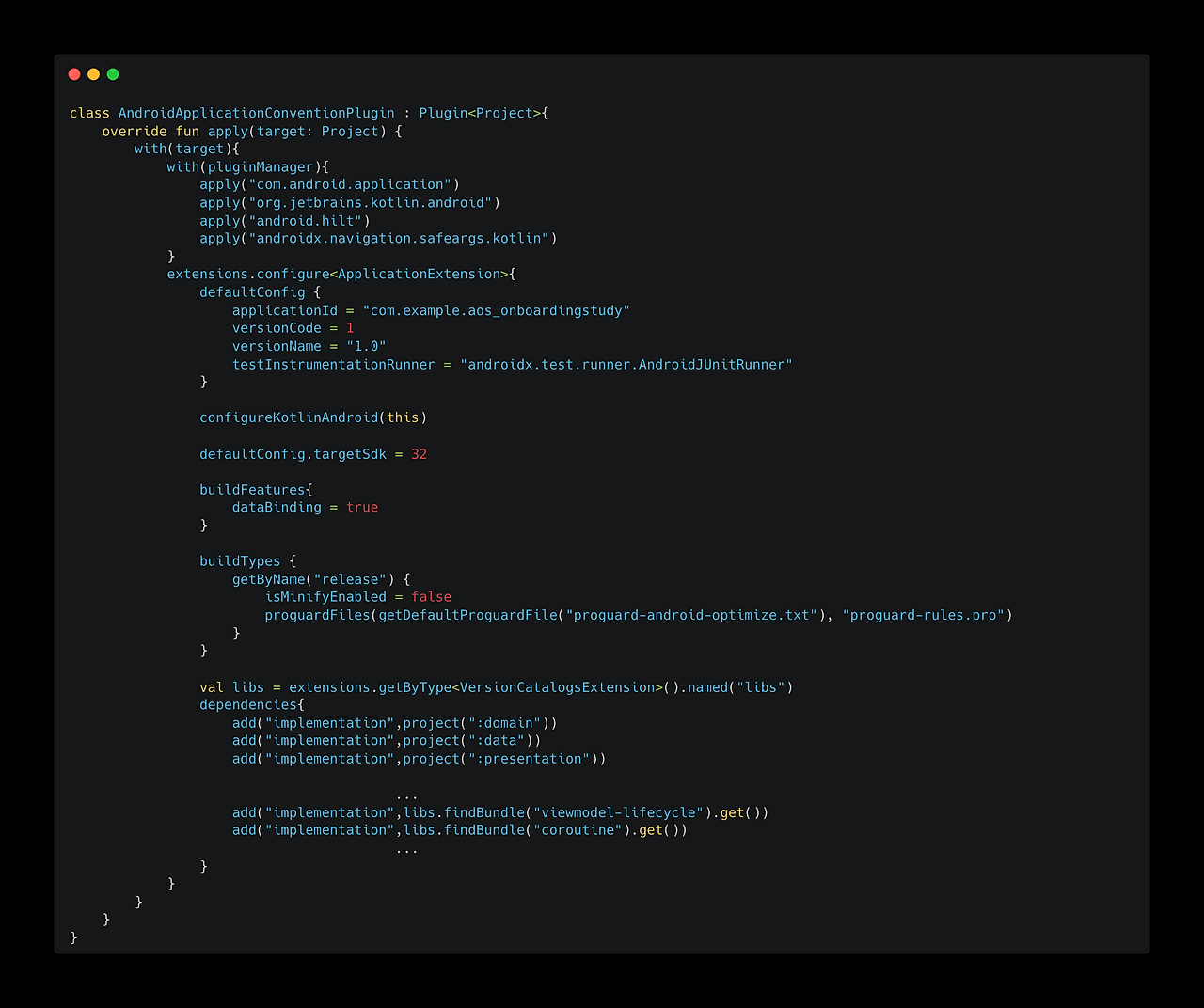Select the isMinifyEnabled false keyword
The width and height of the screenshot is (1204, 1008).
click(x=432, y=596)
